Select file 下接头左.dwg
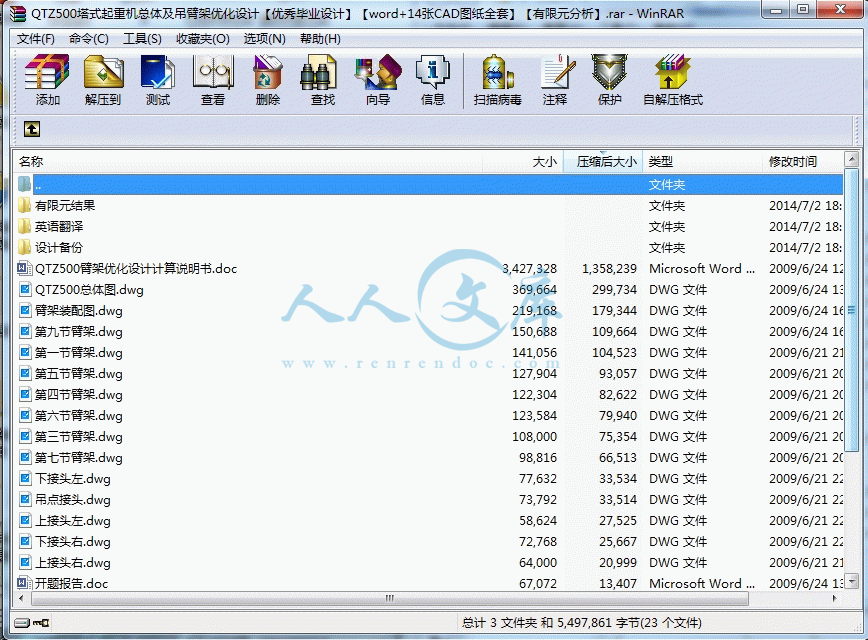The width and height of the screenshot is (868, 640). (73, 479)
